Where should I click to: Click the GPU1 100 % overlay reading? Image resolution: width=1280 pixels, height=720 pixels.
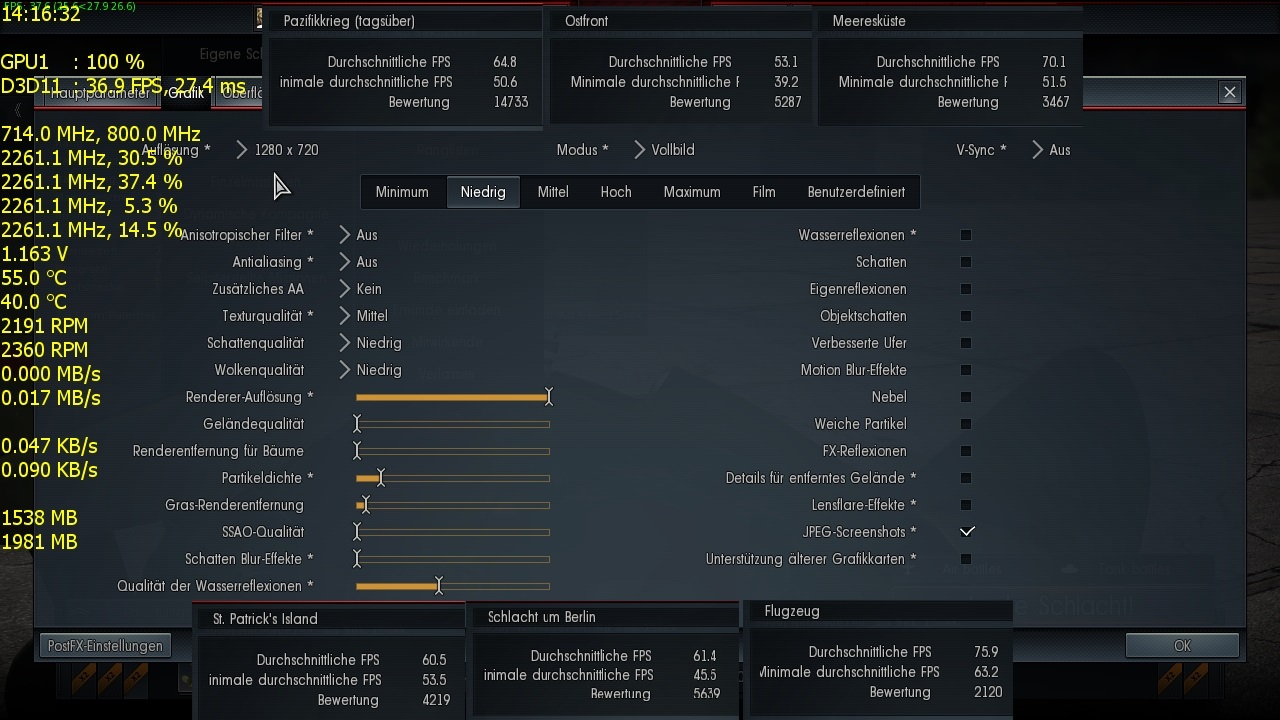click(x=72, y=62)
